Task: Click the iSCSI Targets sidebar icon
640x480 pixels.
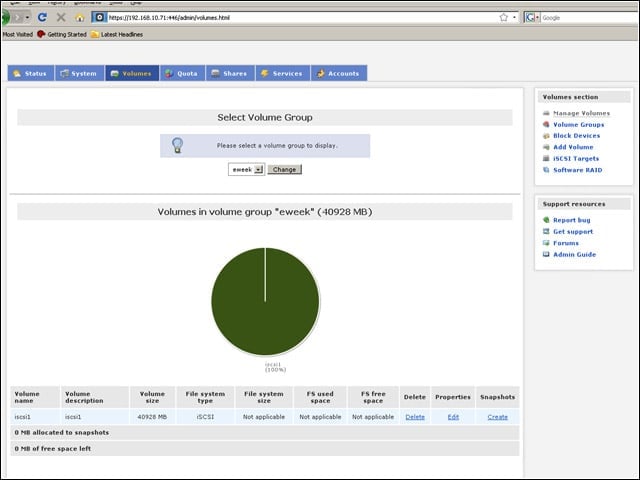Action: tap(546, 158)
